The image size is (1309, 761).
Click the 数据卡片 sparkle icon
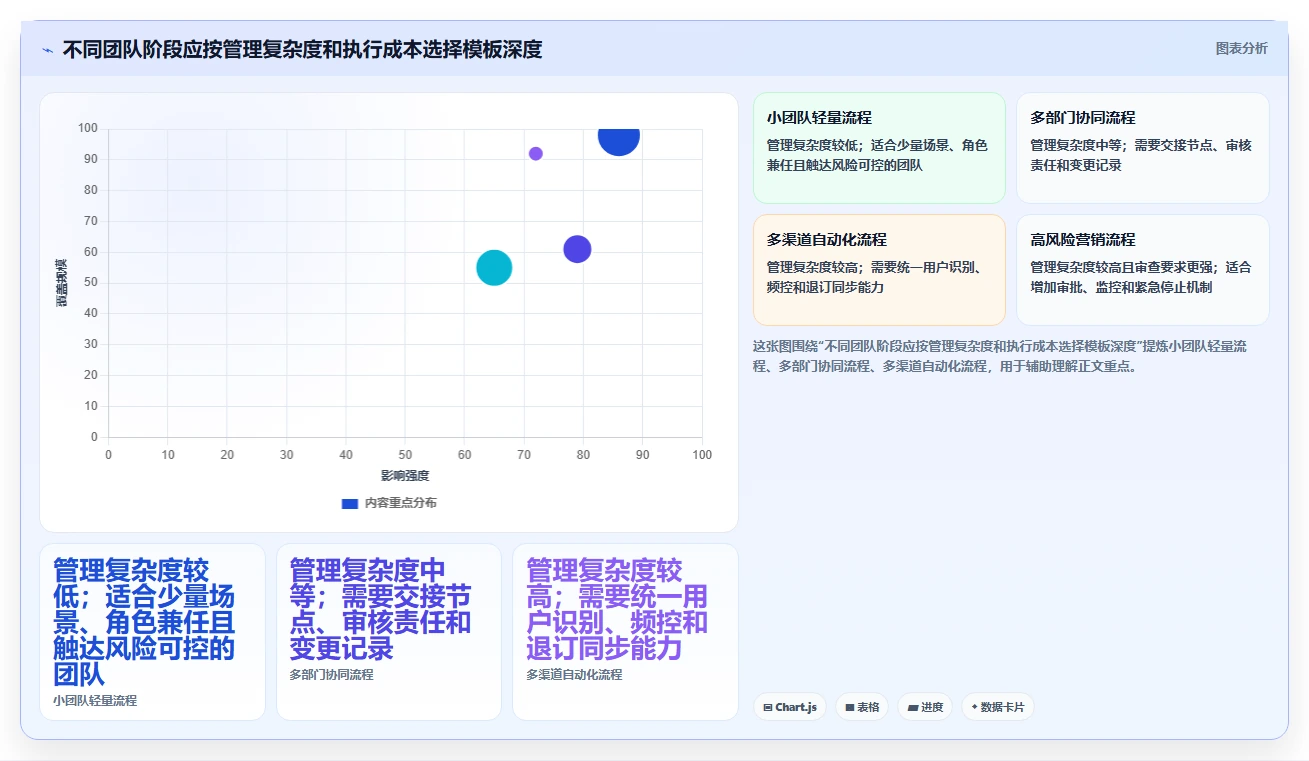pos(974,707)
